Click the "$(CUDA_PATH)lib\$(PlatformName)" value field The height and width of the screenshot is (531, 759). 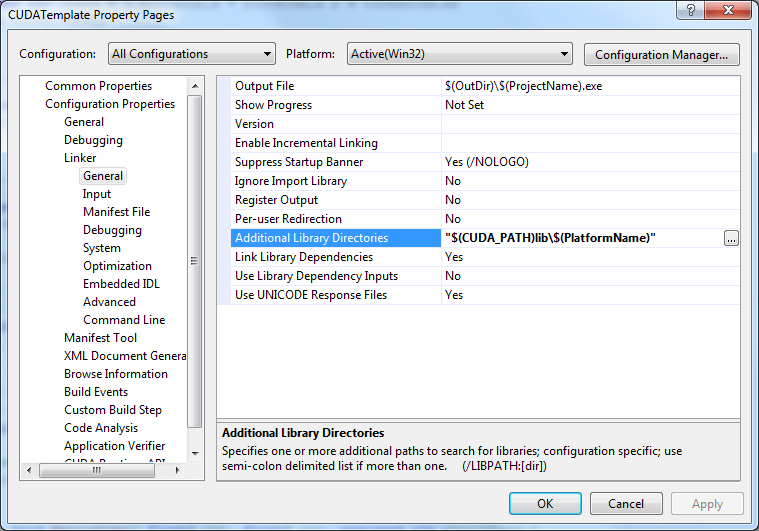tap(583, 238)
